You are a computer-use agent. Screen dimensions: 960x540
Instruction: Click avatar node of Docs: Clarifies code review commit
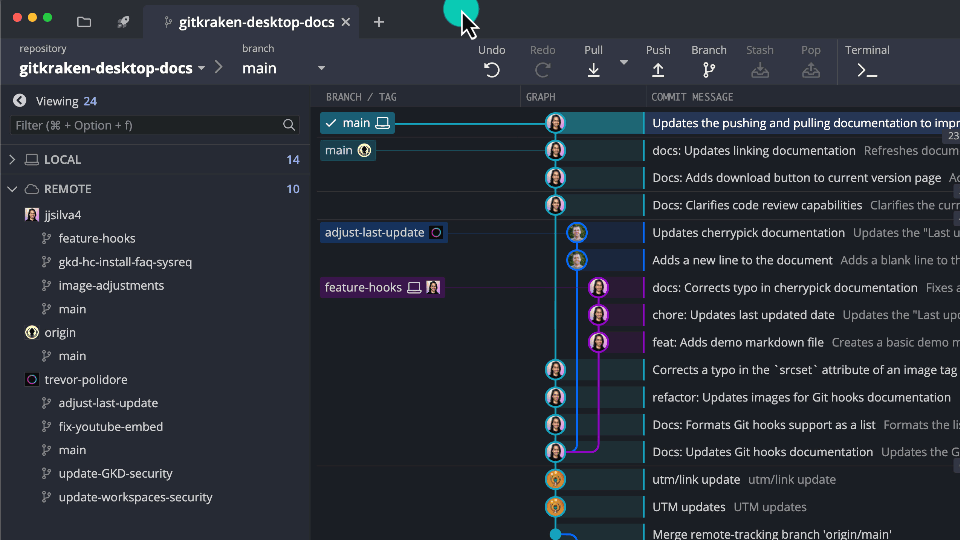tap(555, 205)
